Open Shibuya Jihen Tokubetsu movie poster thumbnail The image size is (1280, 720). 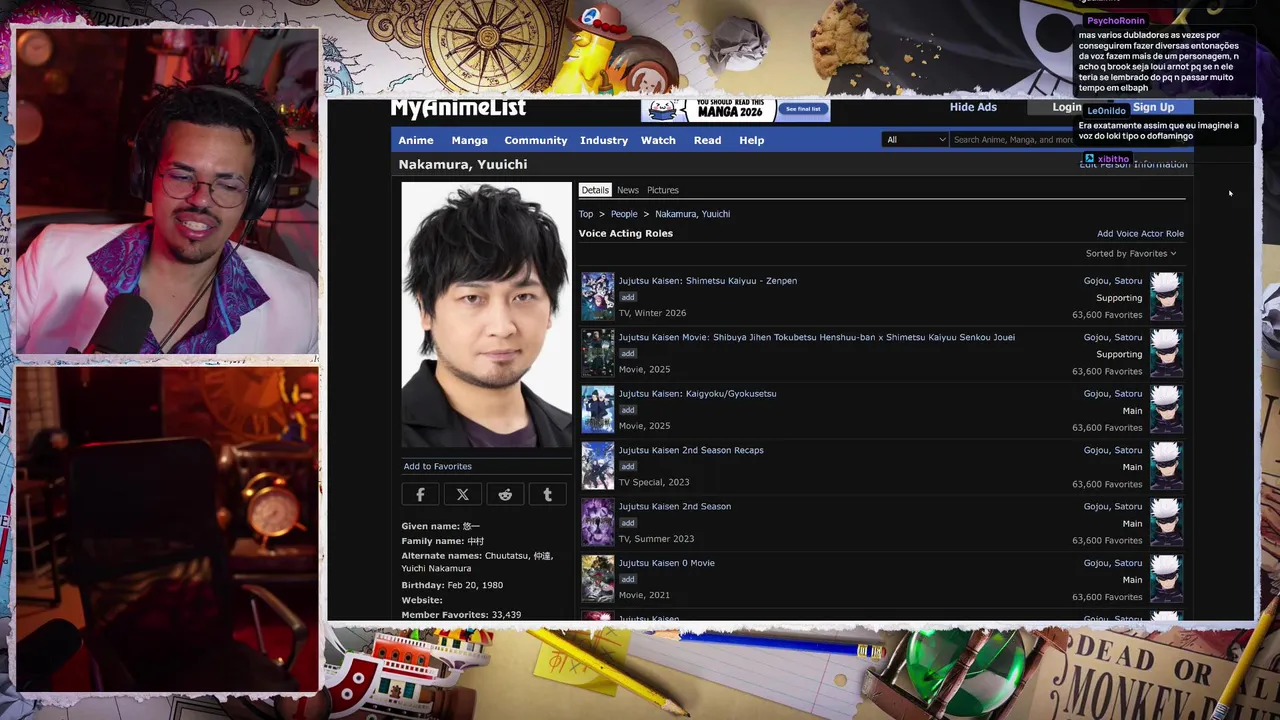point(598,353)
